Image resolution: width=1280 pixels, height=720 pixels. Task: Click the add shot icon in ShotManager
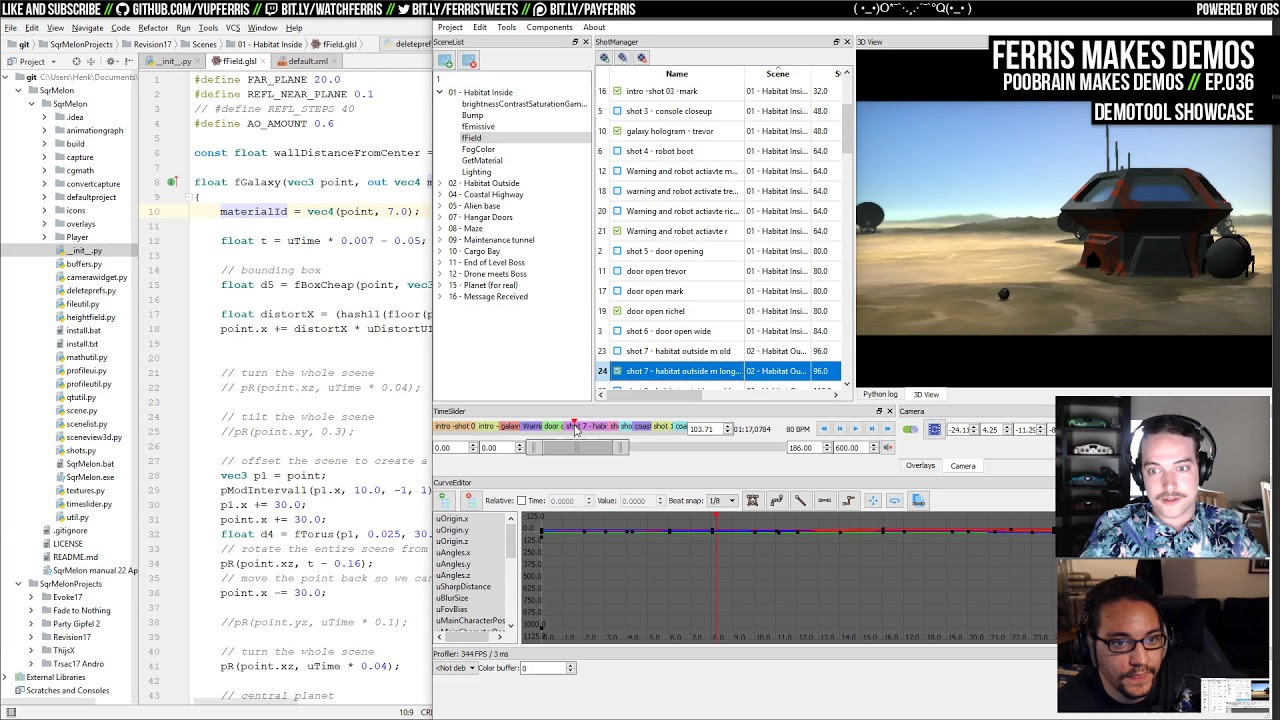[605, 57]
